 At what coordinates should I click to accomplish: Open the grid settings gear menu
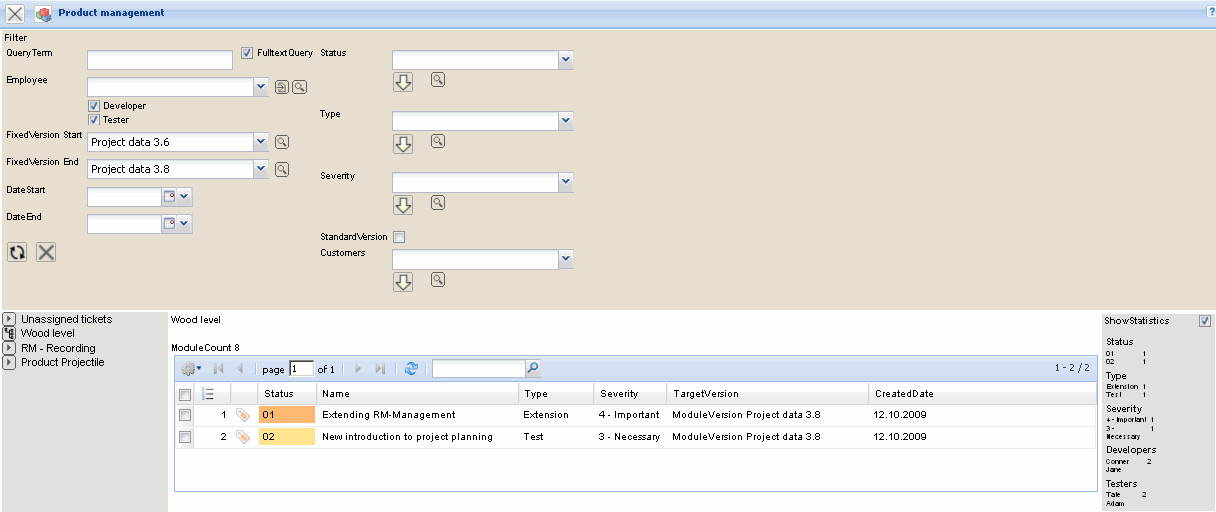pos(190,369)
